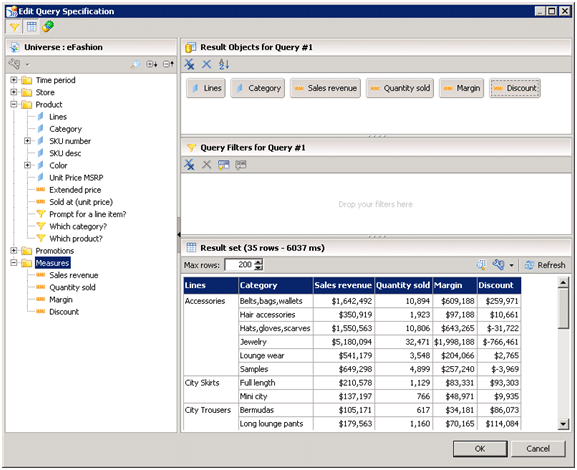This screenshot has width=577, height=470.
Task: Click the result set scrollbar down arrow
Action: pyautogui.click(x=563, y=424)
